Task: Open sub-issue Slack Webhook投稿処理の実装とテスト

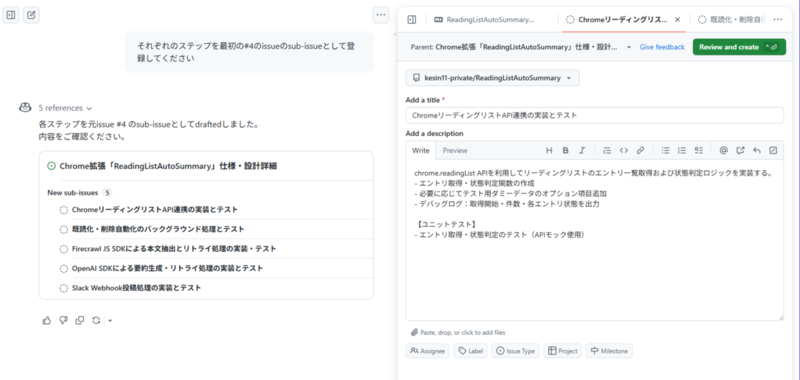Action: point(136,288)
